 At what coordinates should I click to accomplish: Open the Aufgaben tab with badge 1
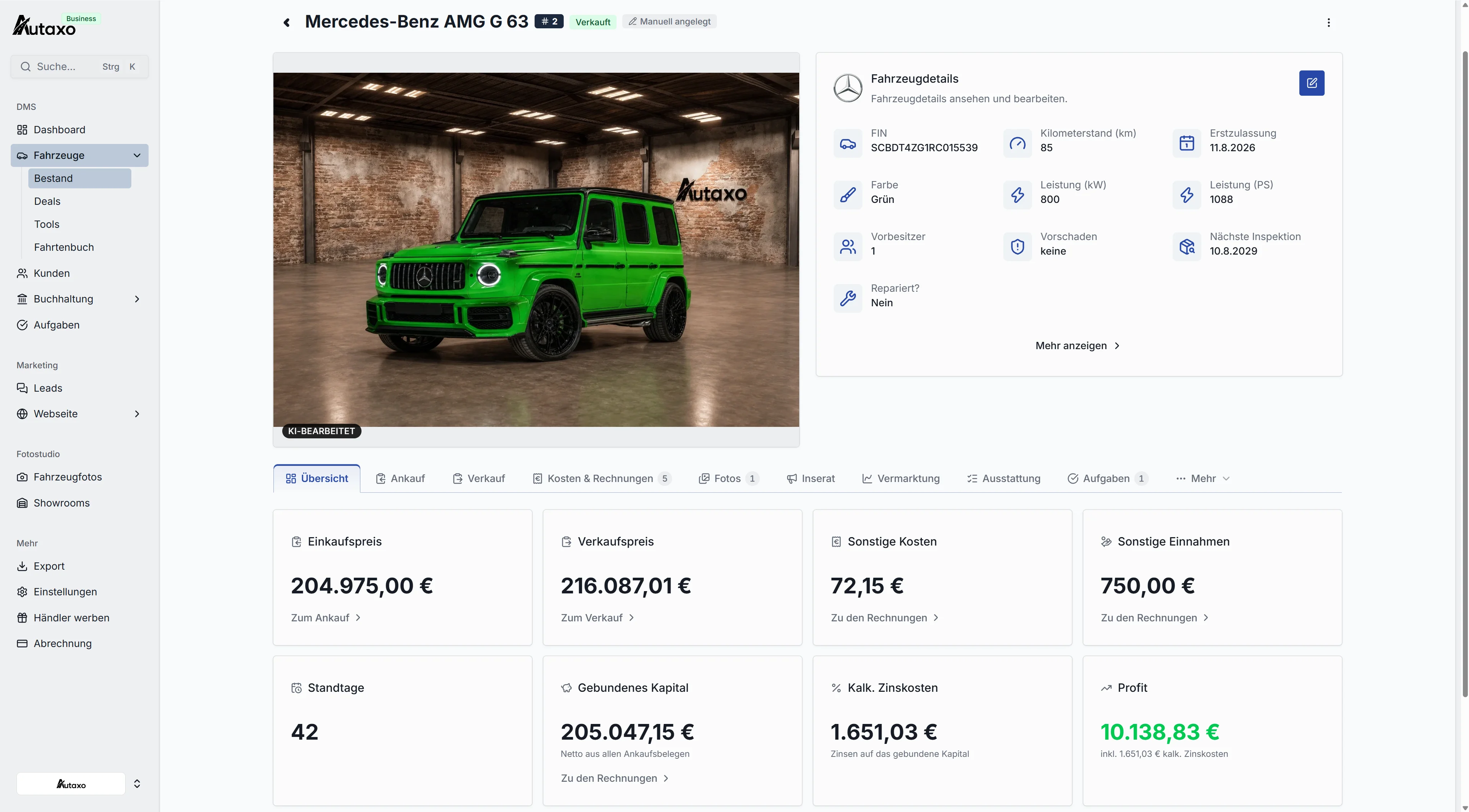tap(1108, 479)
